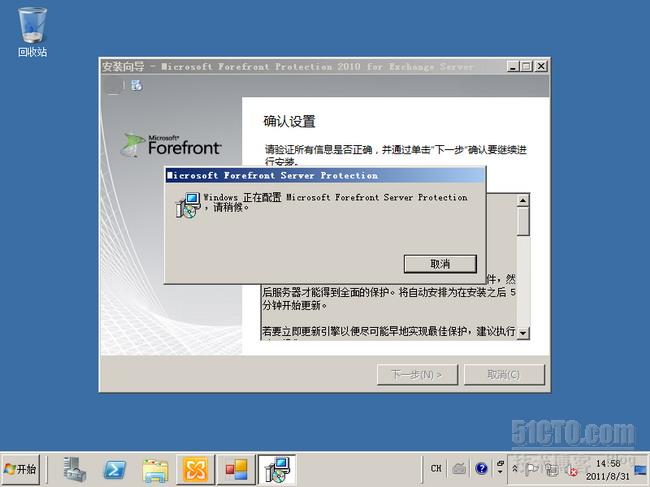
Task: Click the installer icon in the configuring dialog
Action: pos(187,205)
